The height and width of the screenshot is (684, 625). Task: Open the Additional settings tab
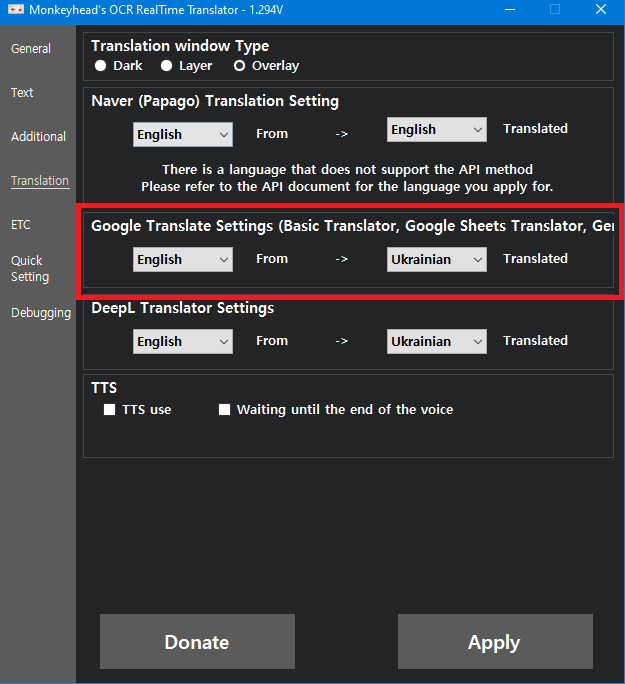[38, 137]
